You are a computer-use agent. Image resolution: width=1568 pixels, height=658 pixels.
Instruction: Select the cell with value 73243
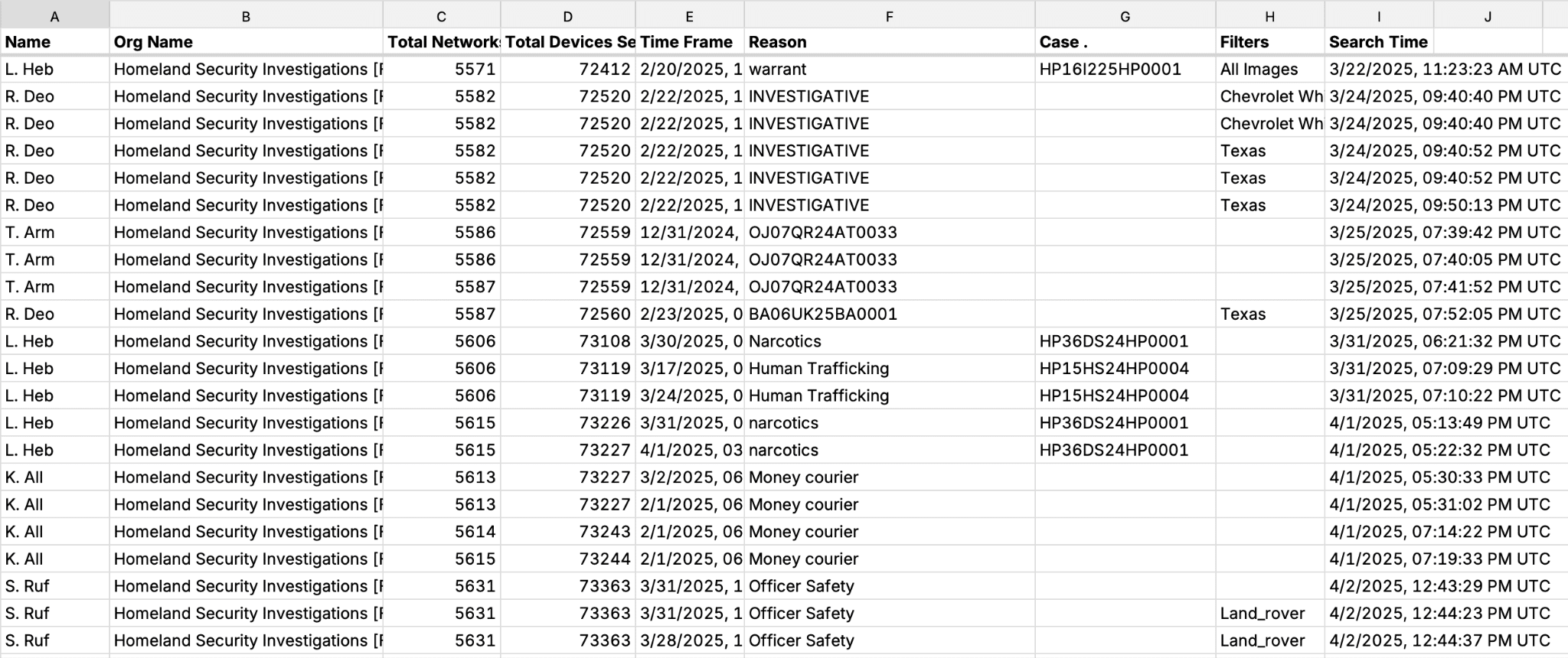click(x=568, y=532)
